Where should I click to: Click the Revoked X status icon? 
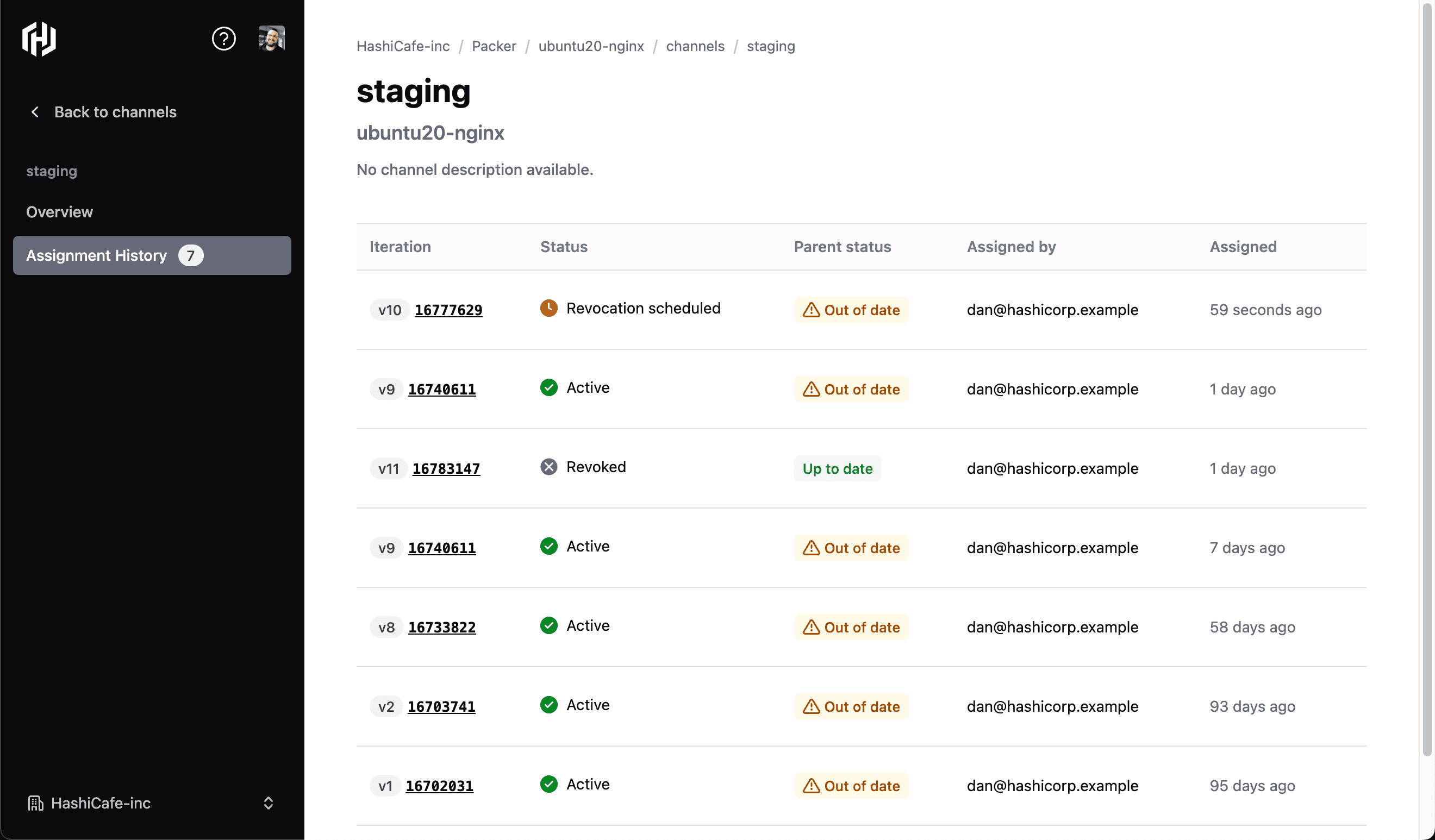(x=548, y=467)
